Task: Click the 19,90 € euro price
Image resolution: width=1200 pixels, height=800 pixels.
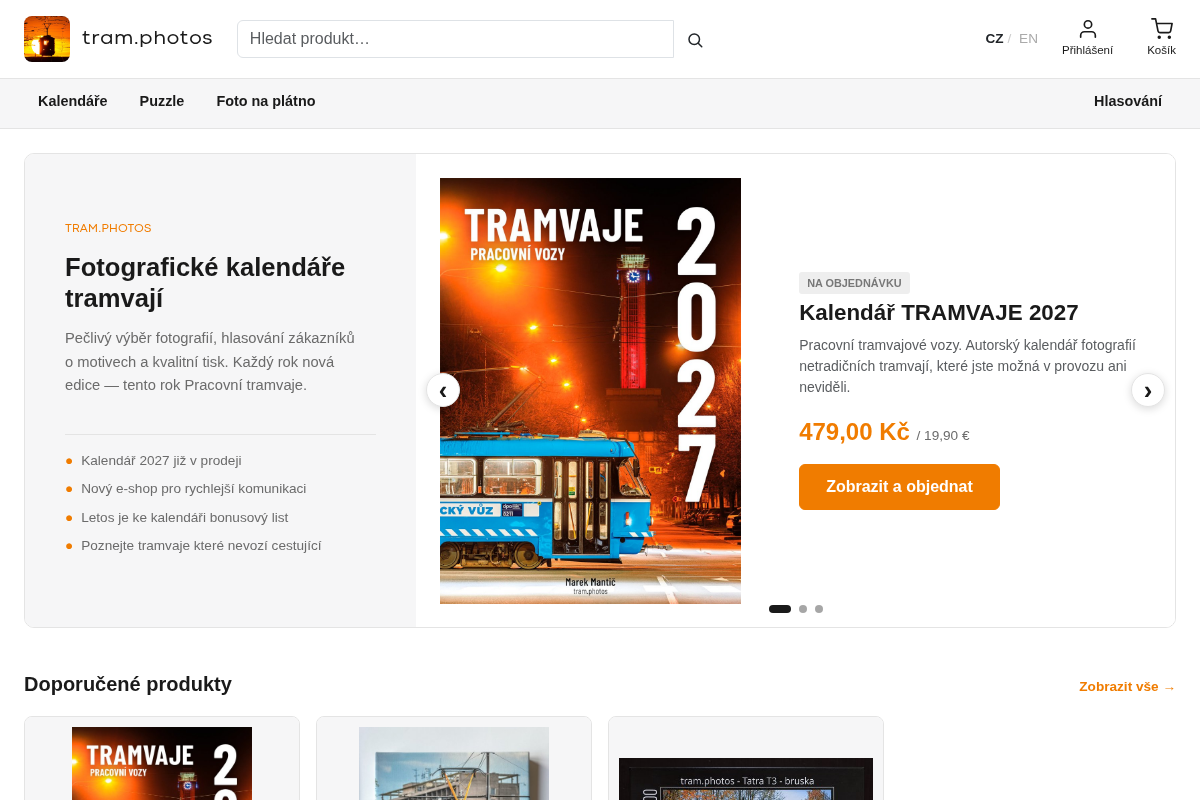Action: pyautogui.click(x=947, y=436)
